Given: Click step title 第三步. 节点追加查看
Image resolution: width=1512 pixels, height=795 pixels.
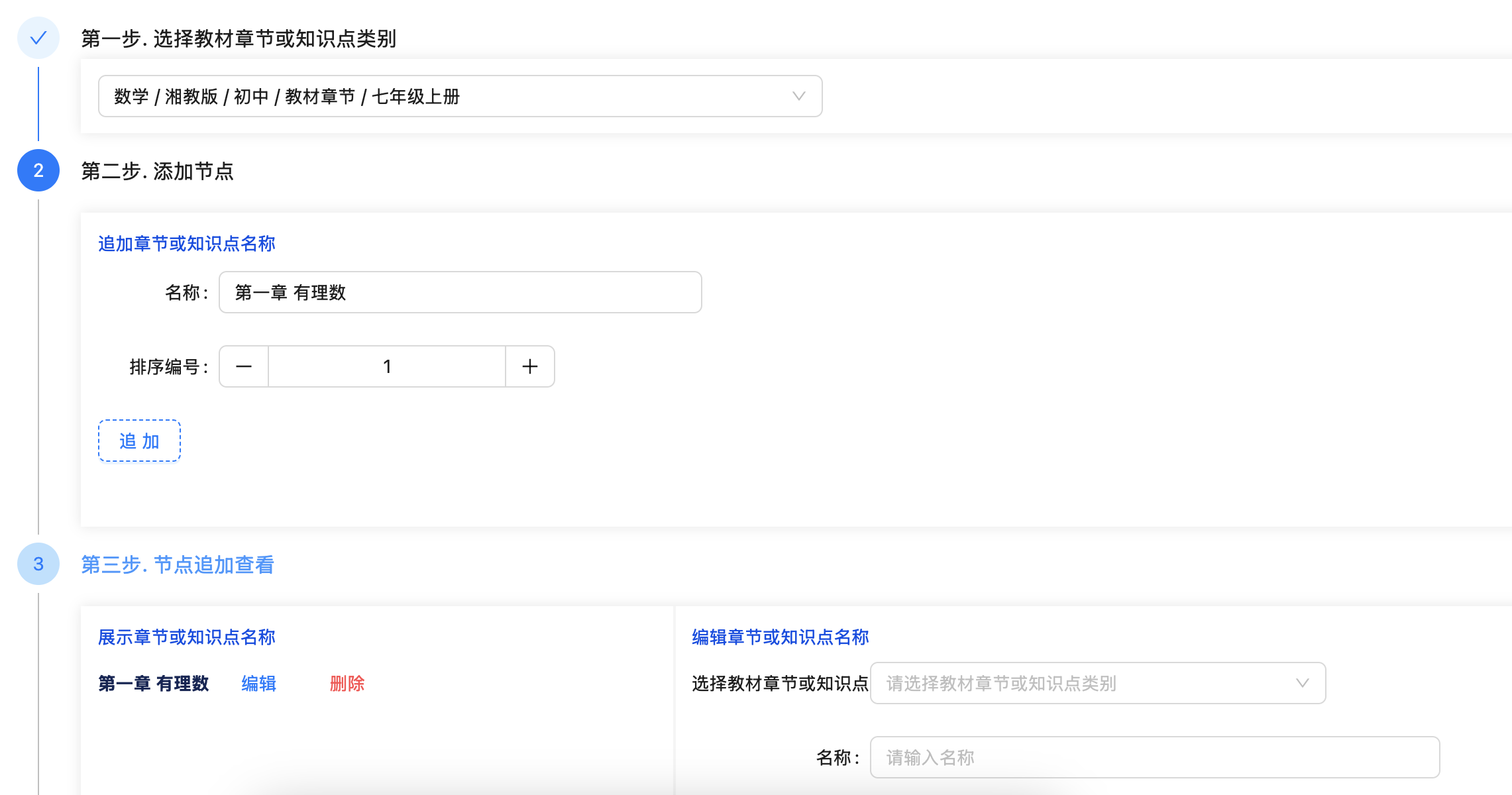Looking at the screenshot, I should click(178, 564).
